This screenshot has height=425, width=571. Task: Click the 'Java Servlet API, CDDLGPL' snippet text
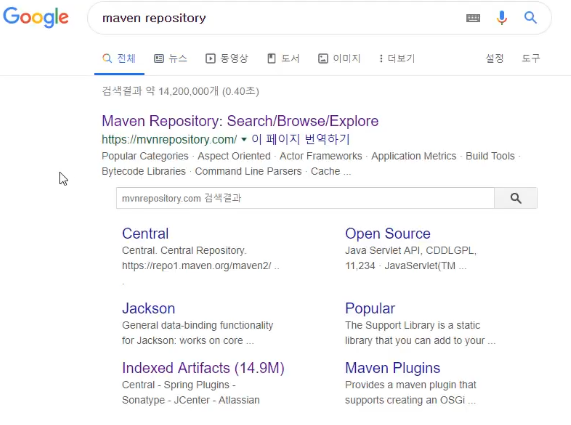coord(411,251)
